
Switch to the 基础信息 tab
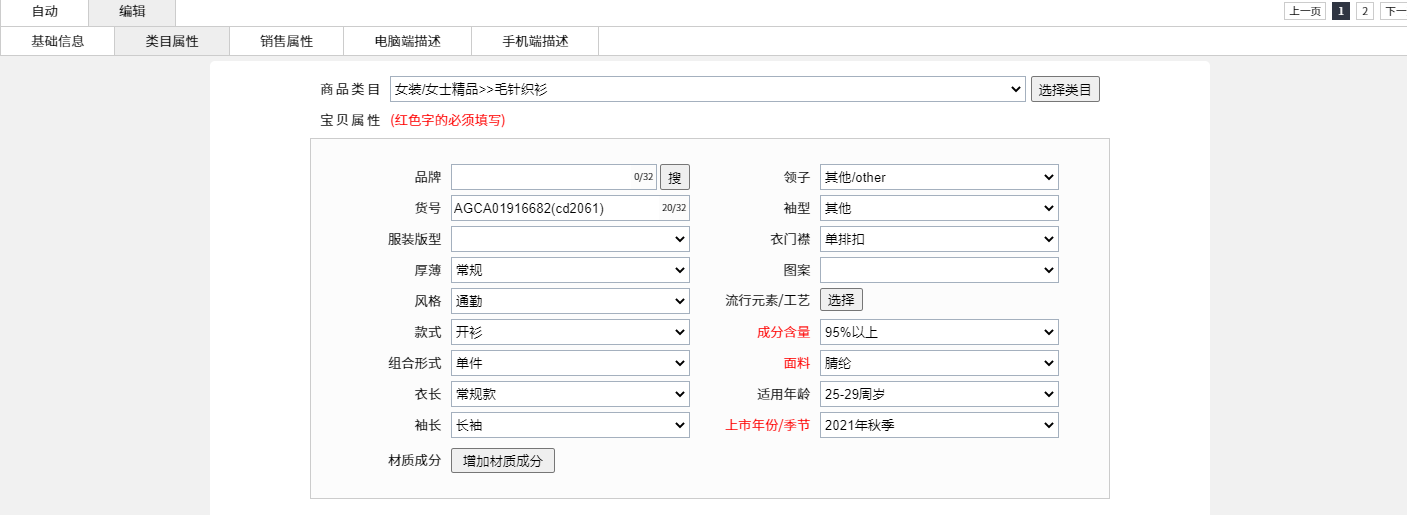(x=58, y=42)
